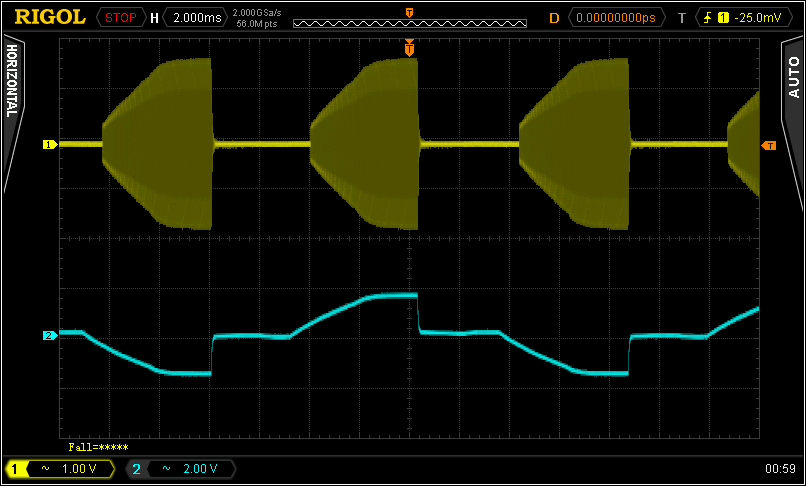Viewport: 806px width, 486px height.
Task: Click the channel 2 AC coupling symbol
Action: pos(167,469)
